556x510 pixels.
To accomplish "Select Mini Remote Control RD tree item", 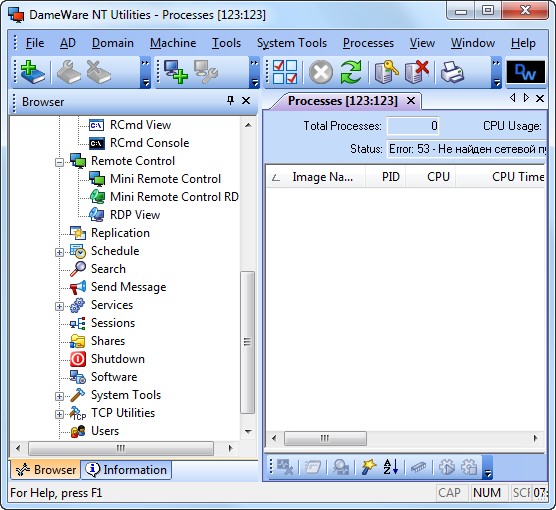I will (174, 197).
